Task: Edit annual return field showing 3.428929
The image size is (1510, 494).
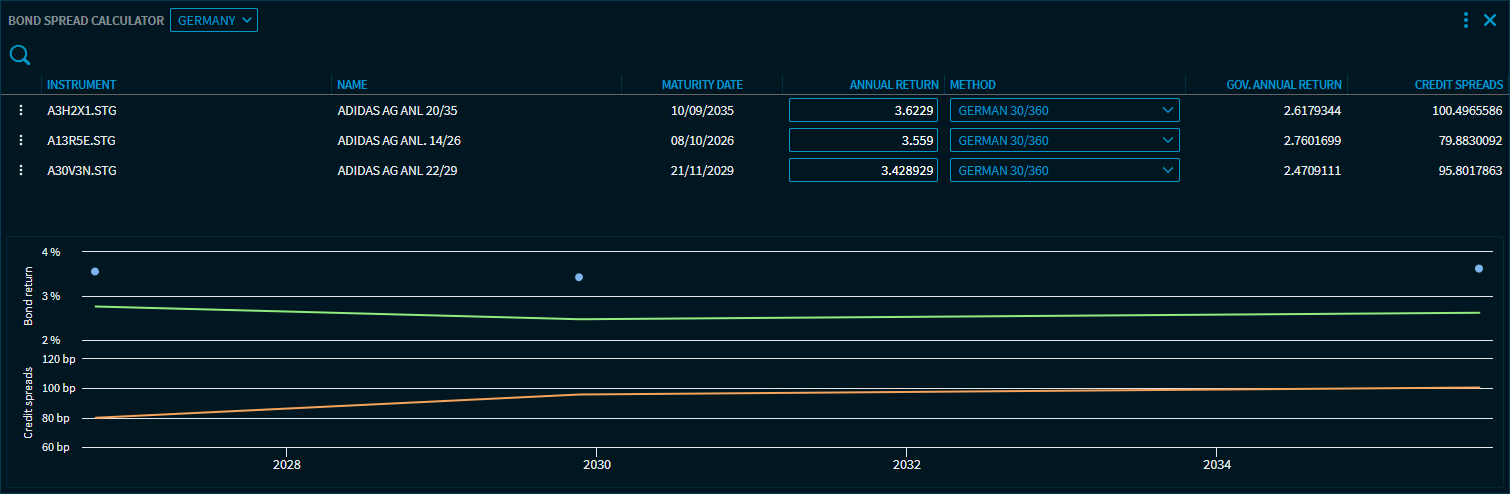Action: click(865, 171)
